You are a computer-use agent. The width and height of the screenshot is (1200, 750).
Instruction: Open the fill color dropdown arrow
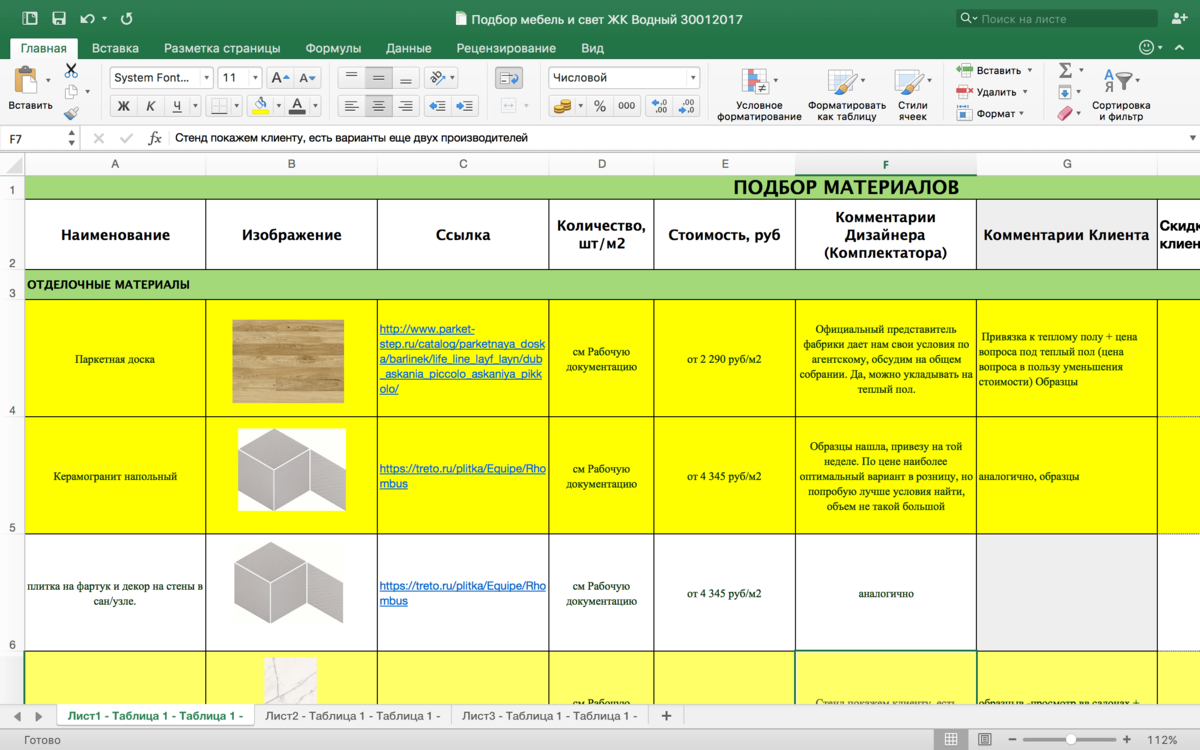(277, 106)
